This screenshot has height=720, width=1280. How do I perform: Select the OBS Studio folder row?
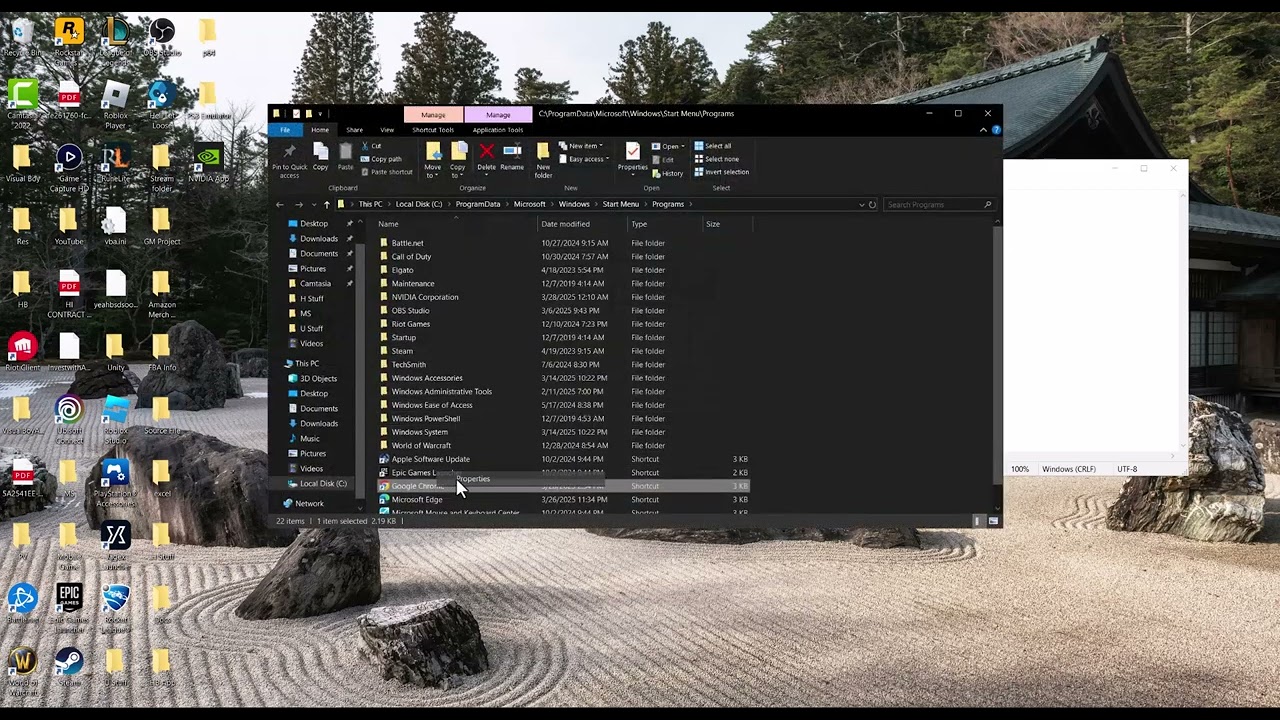pyautogui.click(x=564, y=310)
